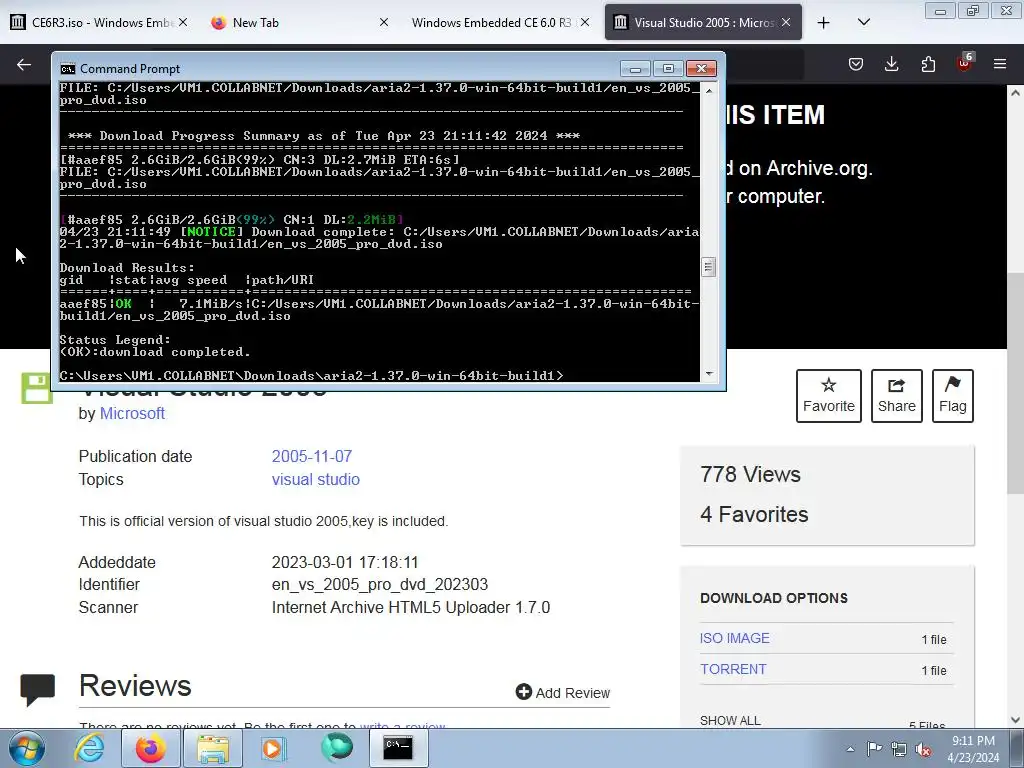
Task: Click Add Review link
Action: (562, 692)
